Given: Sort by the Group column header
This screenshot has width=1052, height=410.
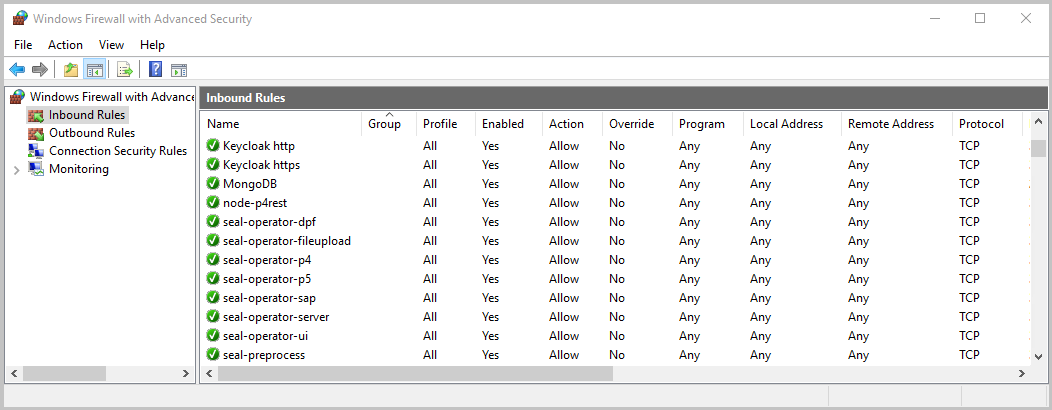Looking at the screenshot, I should tap(386, 124).
